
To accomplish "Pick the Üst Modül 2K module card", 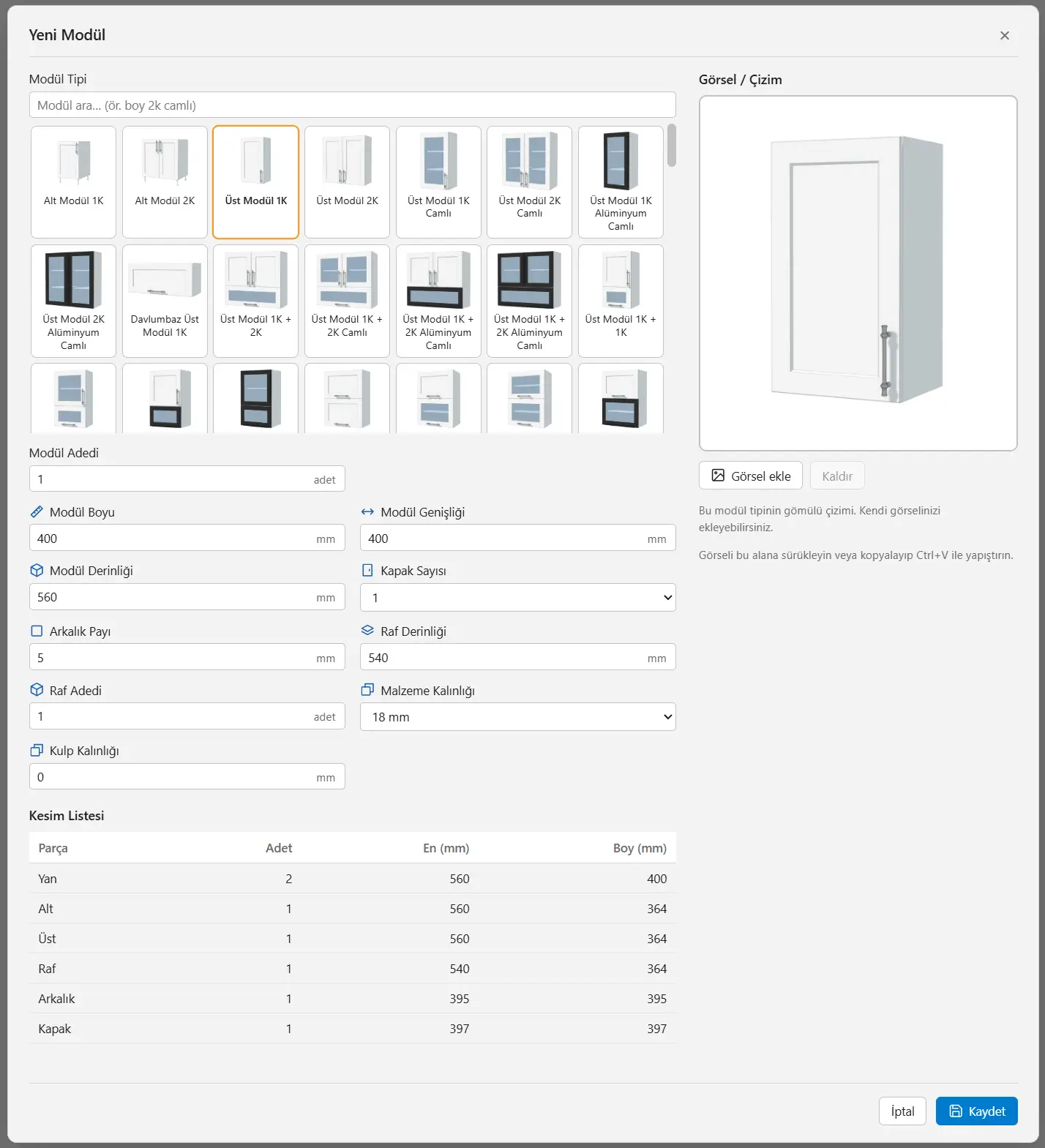I will pos(347,182).
